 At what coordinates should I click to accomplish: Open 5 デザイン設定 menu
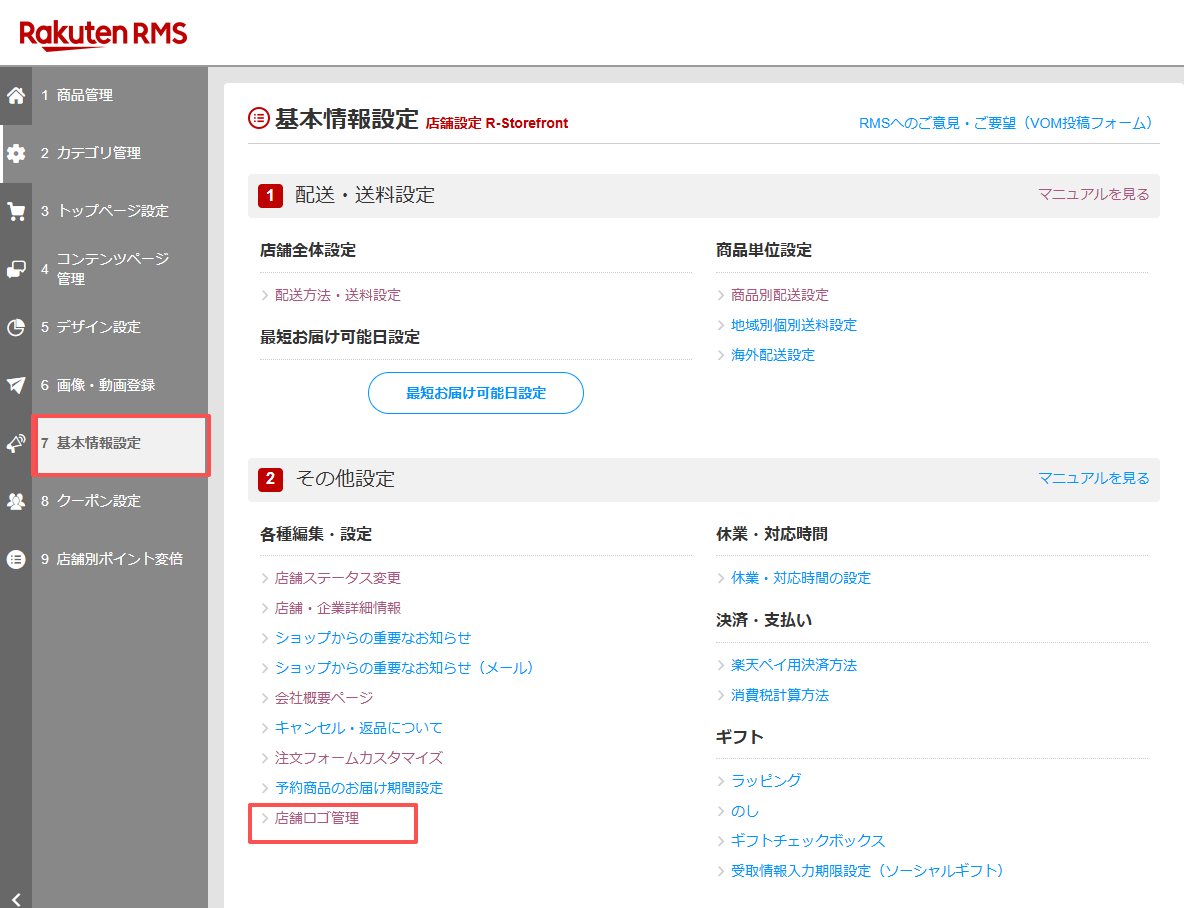(119, 327)
